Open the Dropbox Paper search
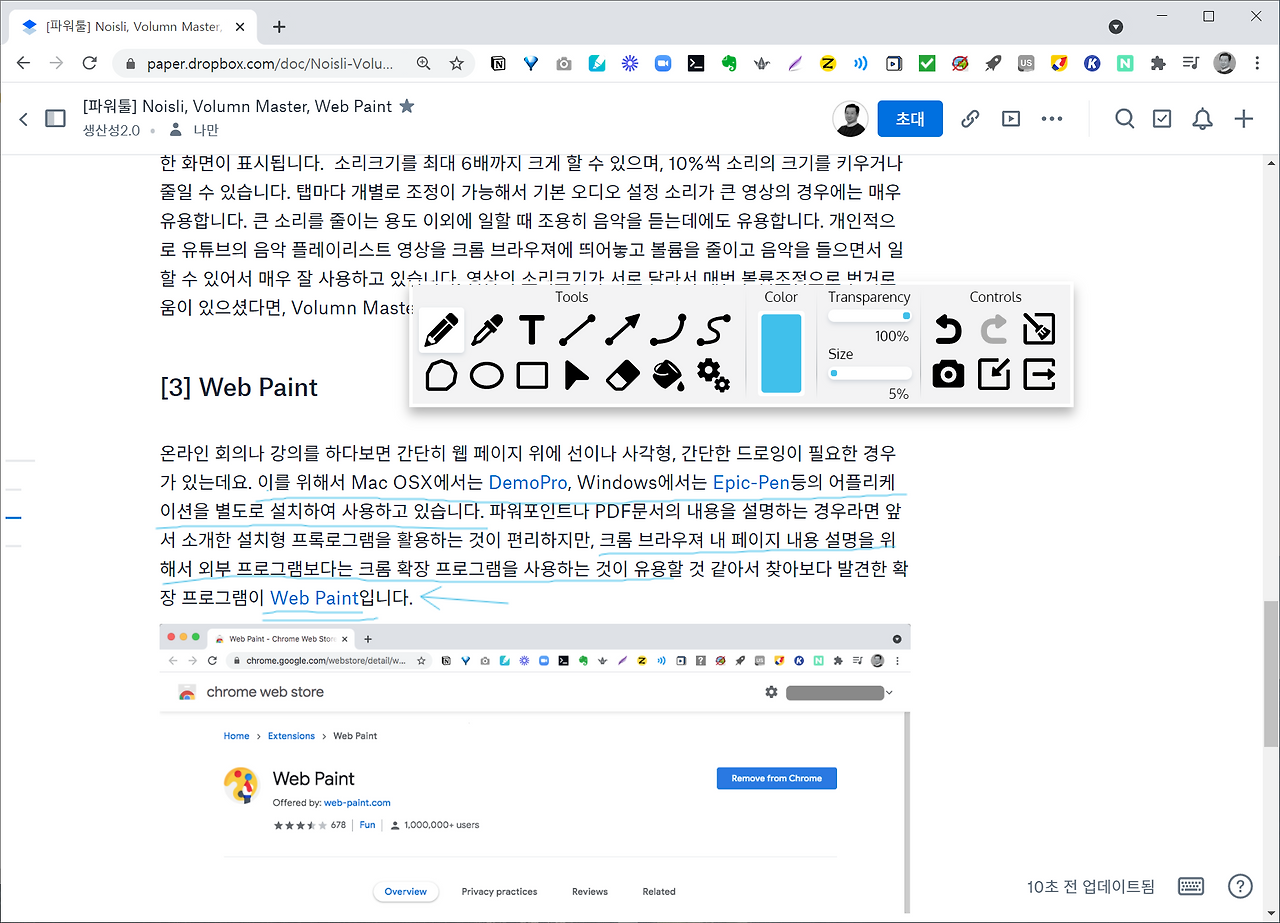Viewport: 1280px width, 923px height. 1125,119
